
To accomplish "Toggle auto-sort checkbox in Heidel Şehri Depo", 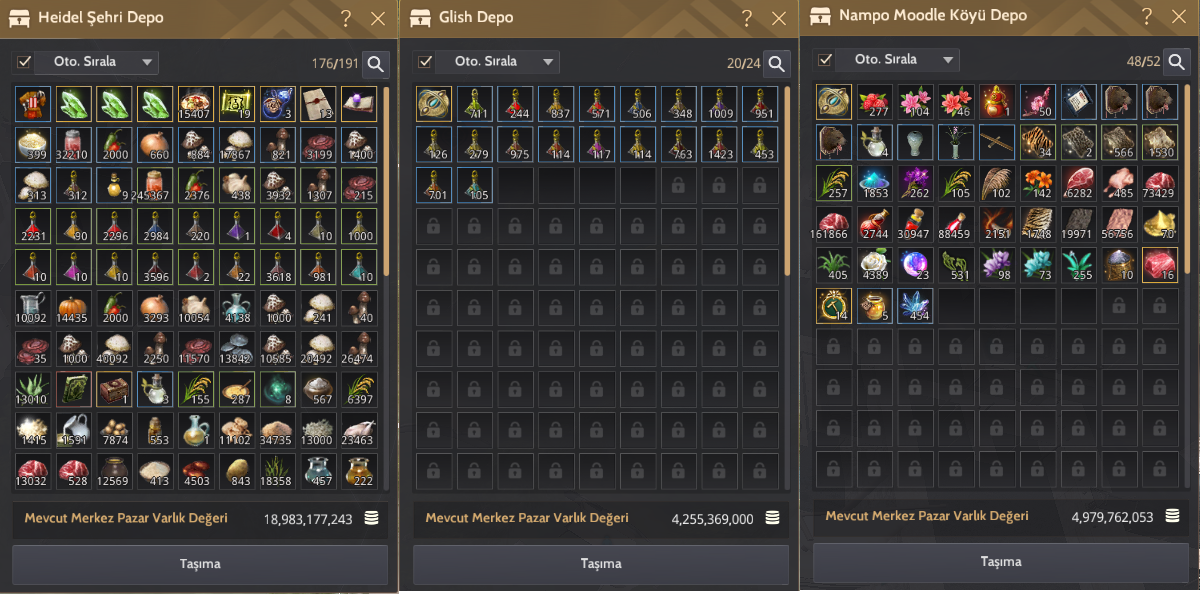I will pyautogui.click(x=24, y=62).
